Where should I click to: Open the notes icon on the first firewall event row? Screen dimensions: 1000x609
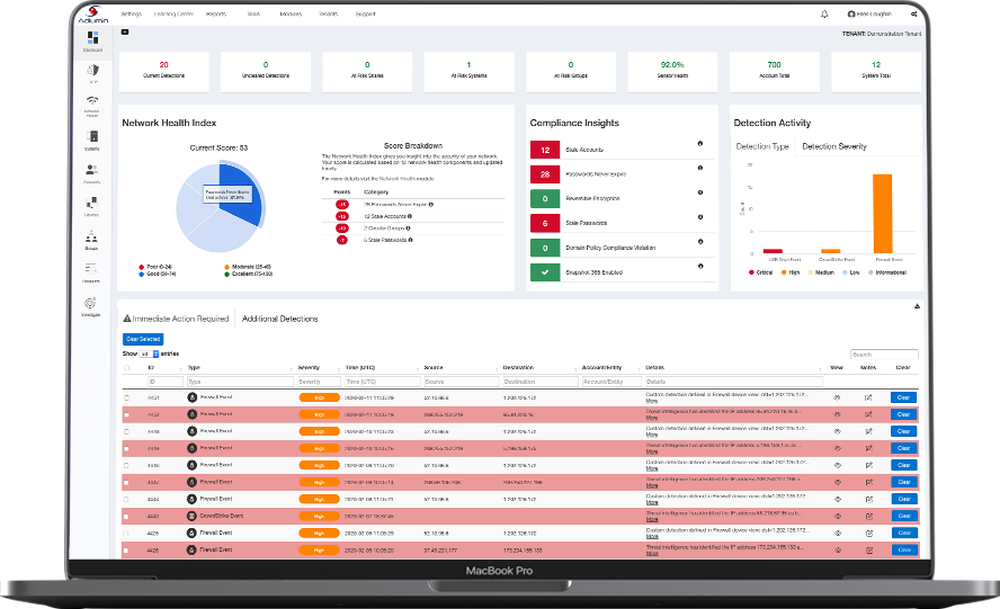pyautogui.click(x=866, y=397)
